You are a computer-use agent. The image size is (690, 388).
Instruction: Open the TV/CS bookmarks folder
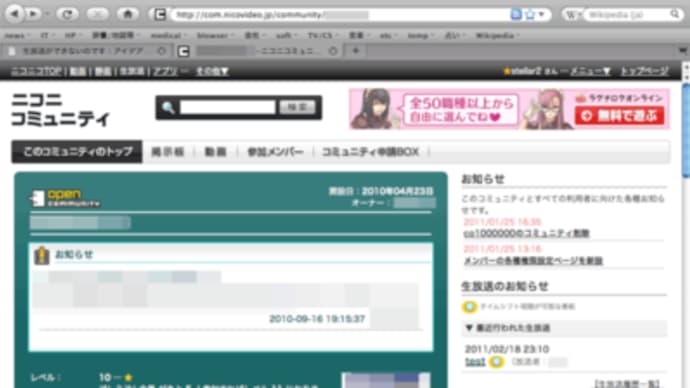coord(322,35)
